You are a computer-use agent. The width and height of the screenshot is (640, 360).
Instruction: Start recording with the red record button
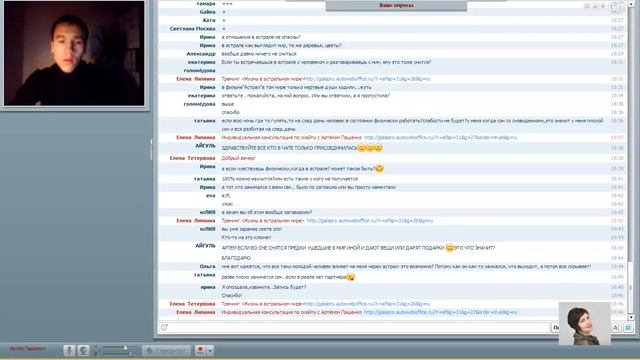pyautogui.click(x=200, y=350)
